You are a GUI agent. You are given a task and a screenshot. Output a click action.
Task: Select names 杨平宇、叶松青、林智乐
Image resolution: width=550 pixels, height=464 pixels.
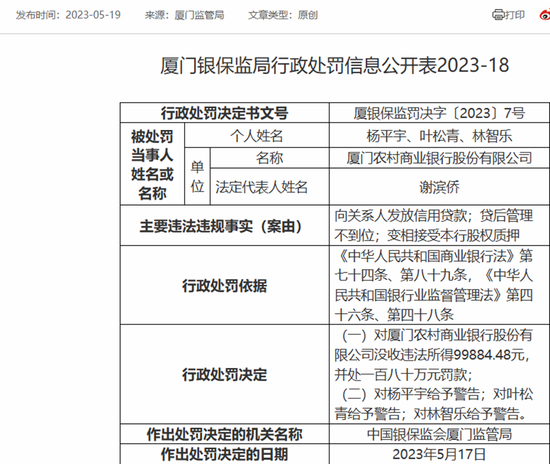(x=439, y=136)
